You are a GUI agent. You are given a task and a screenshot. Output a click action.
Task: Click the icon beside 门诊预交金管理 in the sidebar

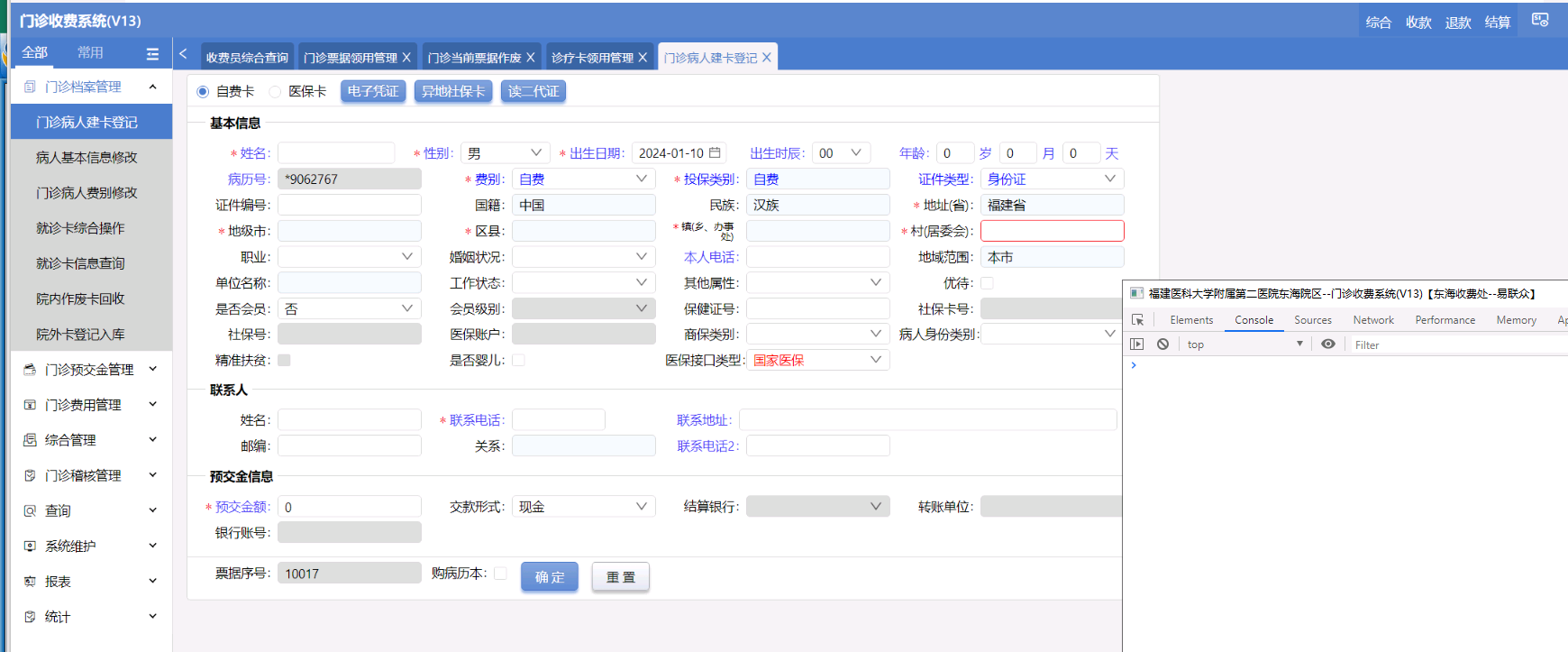point(30,370)
